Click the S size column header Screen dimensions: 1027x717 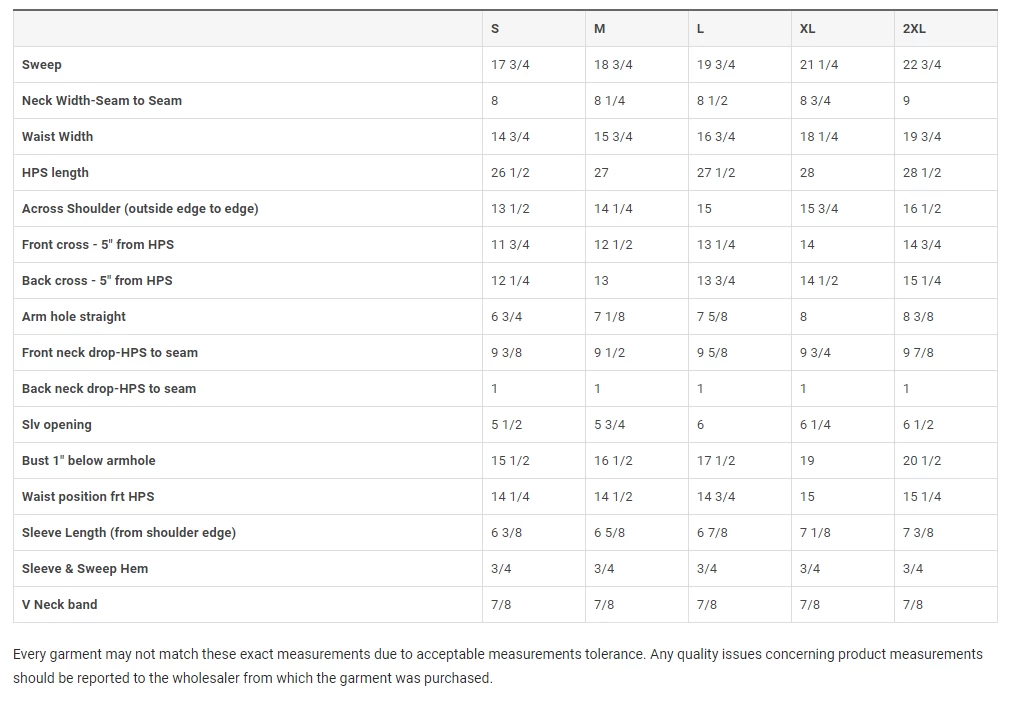(x=495, y=29)
